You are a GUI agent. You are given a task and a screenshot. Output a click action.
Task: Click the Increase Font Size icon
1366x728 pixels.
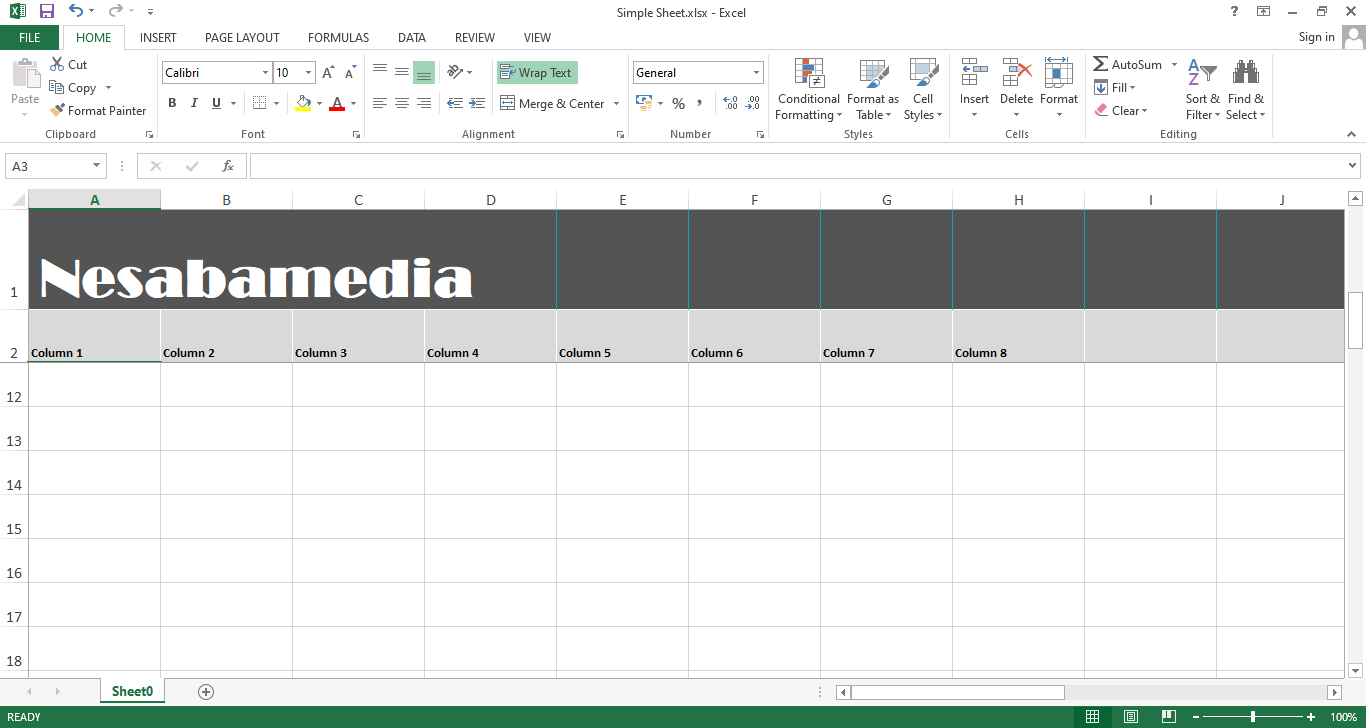pyautogui.click(x=328, y=73)
